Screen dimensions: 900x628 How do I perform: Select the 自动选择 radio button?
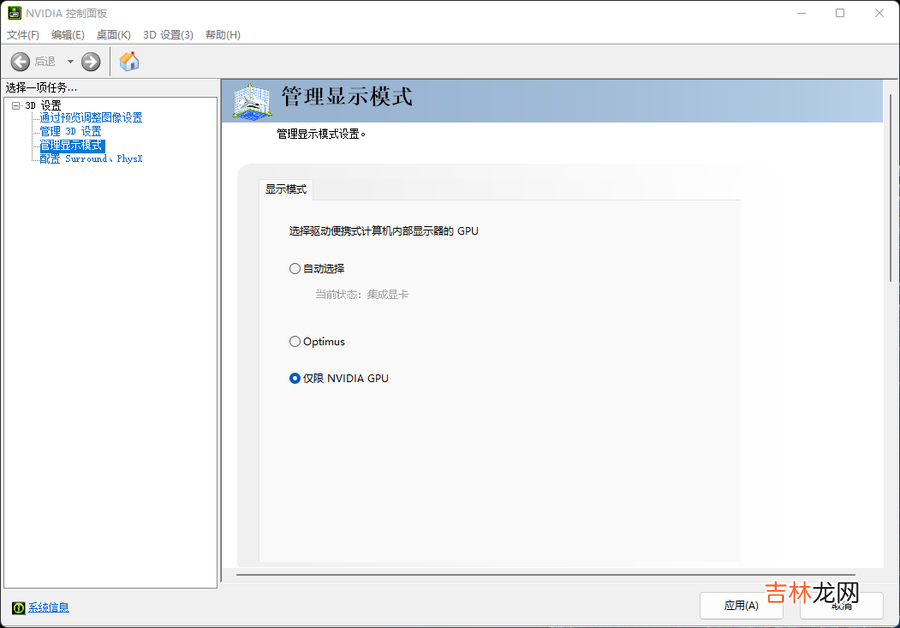(295, 268)
